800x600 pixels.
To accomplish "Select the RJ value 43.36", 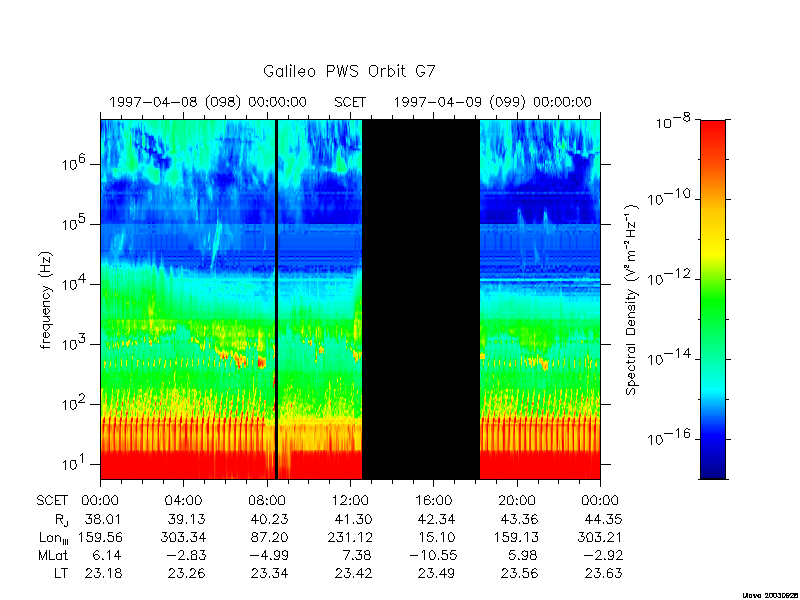I will 519,519.
